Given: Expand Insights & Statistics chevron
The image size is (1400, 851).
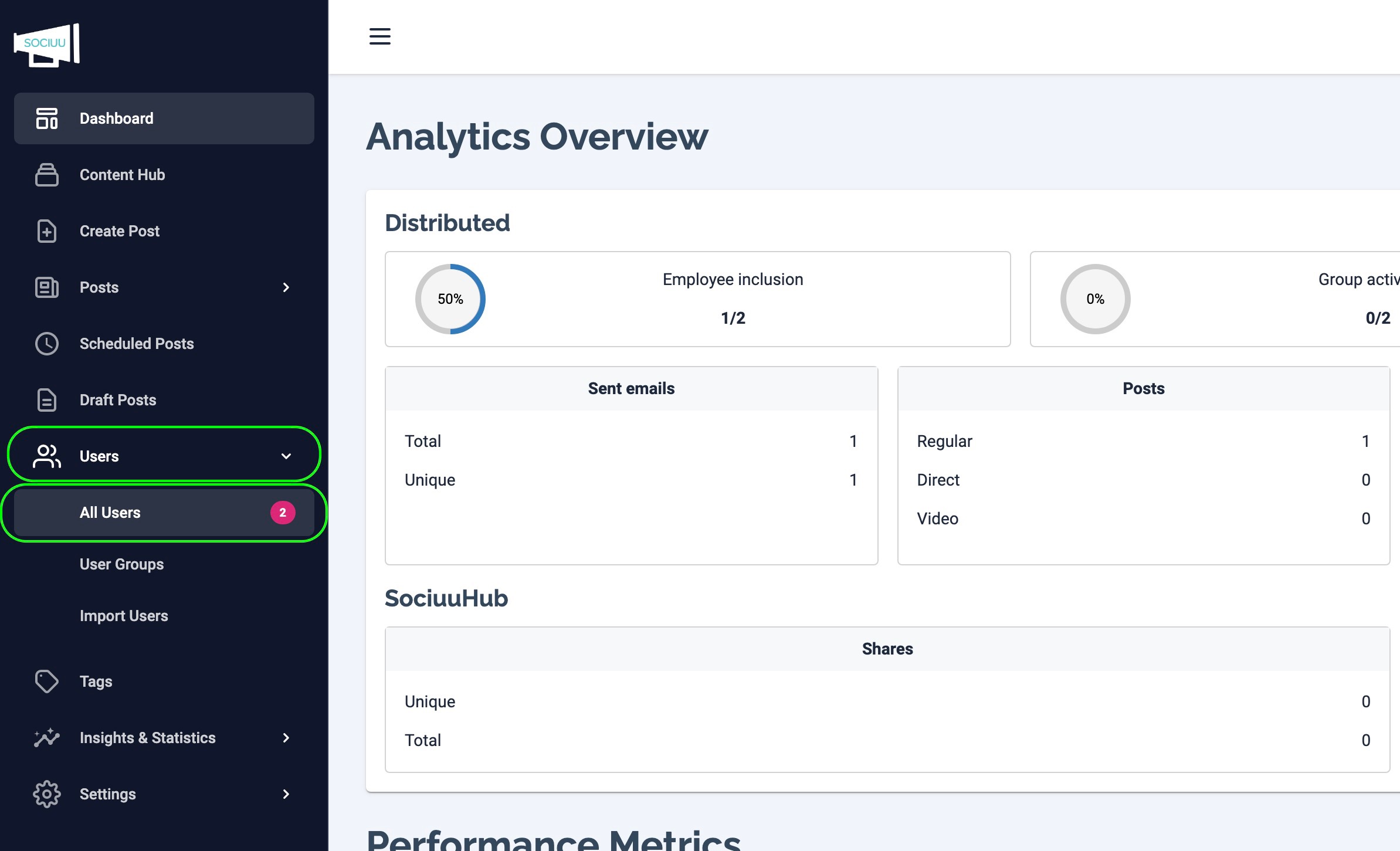Looking at the screenshot, I should pos(286,738).
